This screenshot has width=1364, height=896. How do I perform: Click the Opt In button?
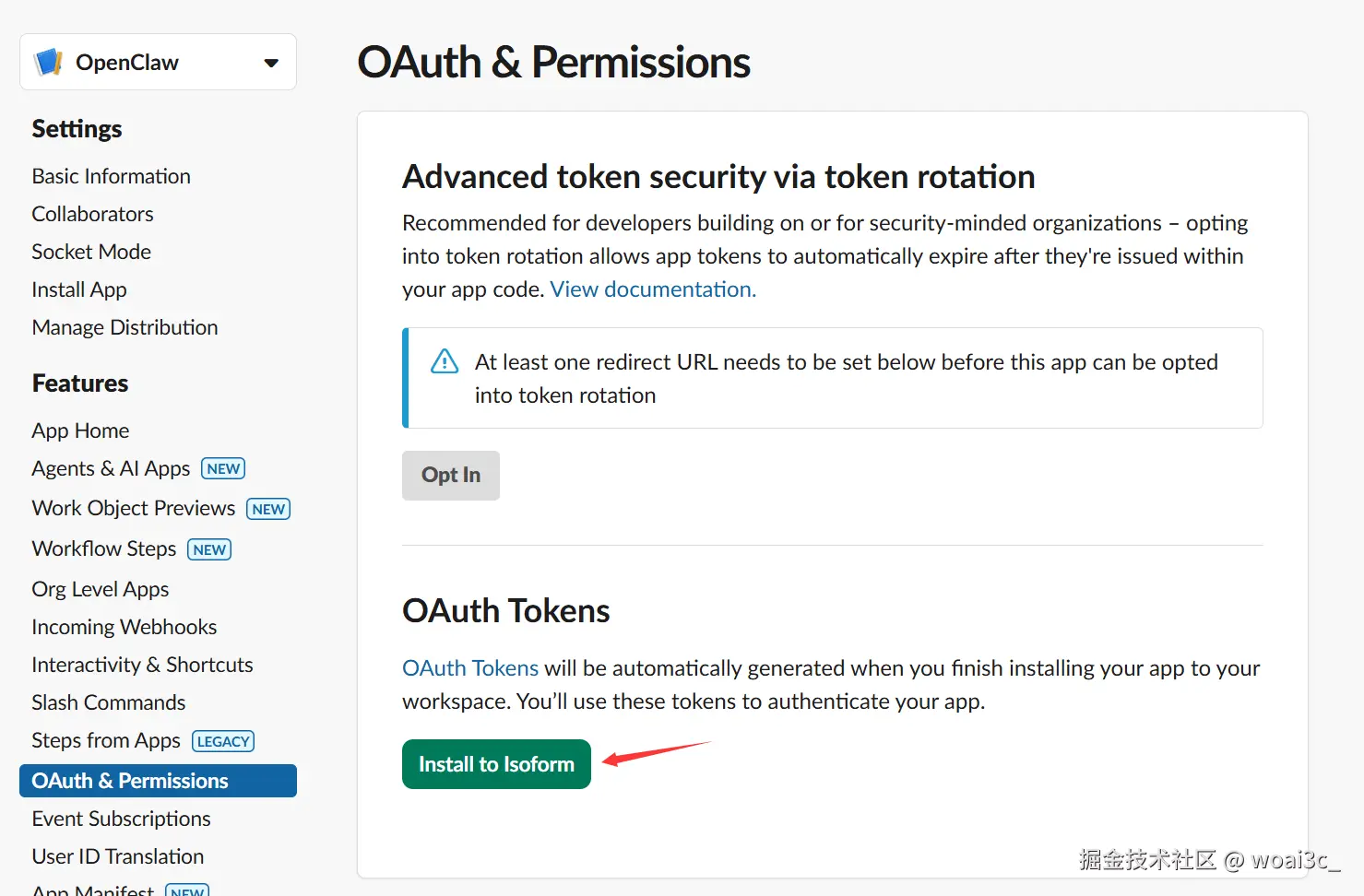[x=451, y=475]
